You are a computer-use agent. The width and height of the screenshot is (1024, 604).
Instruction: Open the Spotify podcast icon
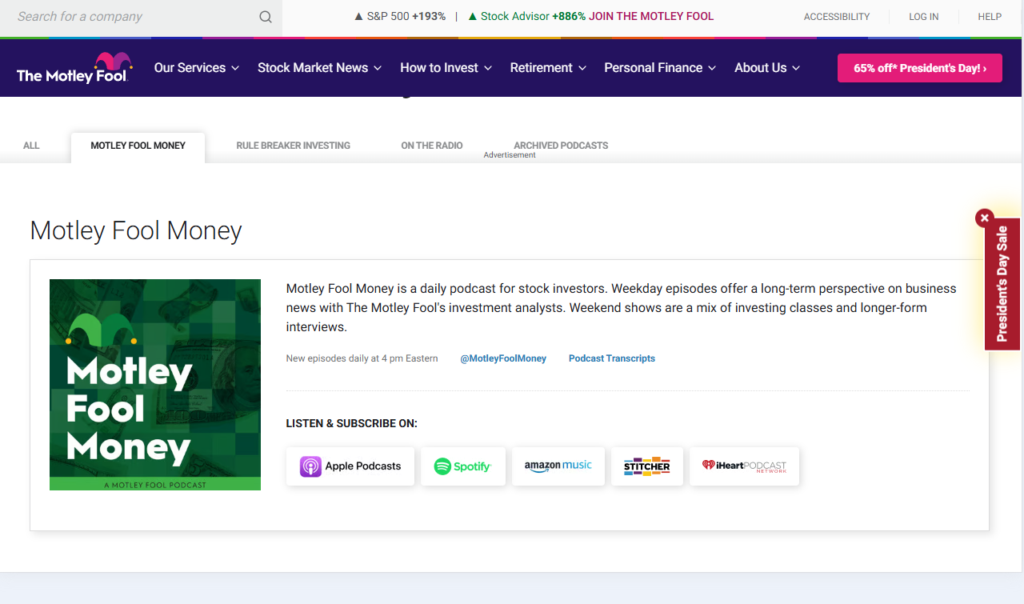point(463,466)
